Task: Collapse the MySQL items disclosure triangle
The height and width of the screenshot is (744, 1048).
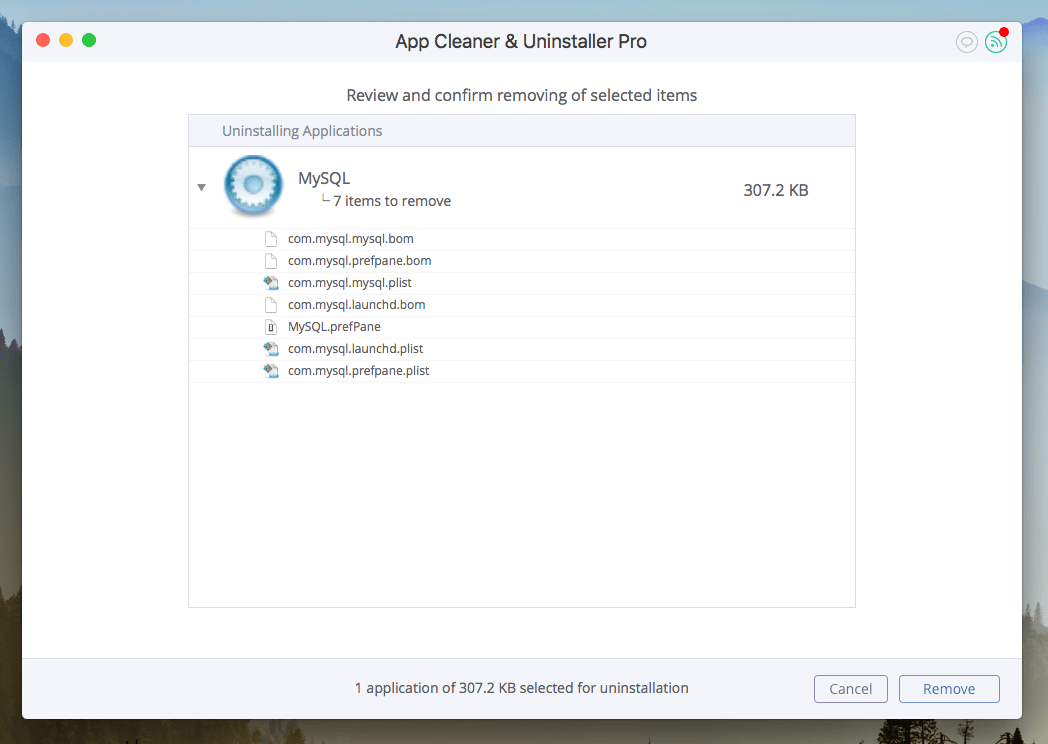Action: pos(201,188)
